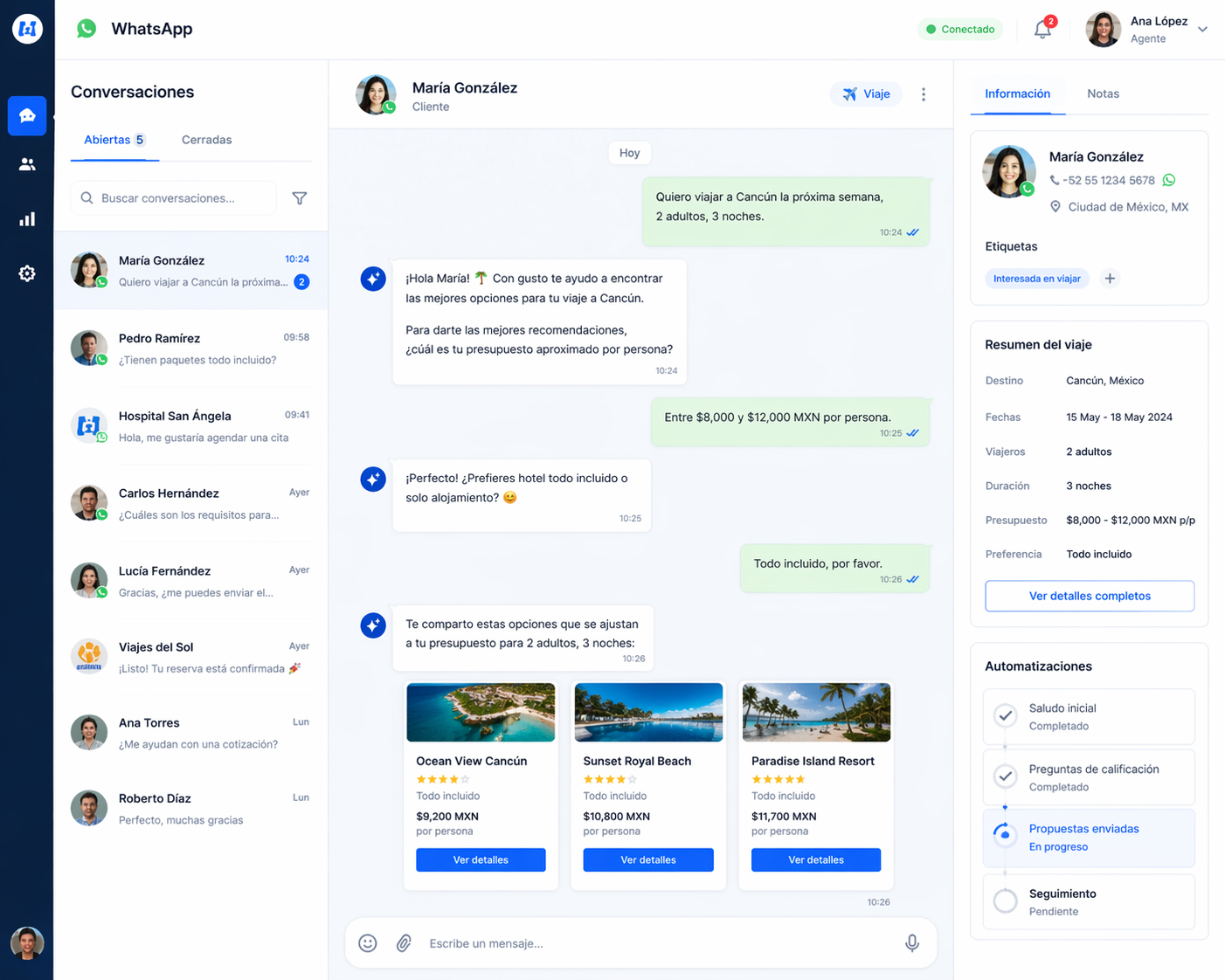Open the Viaje category selector

pos(866,94)
